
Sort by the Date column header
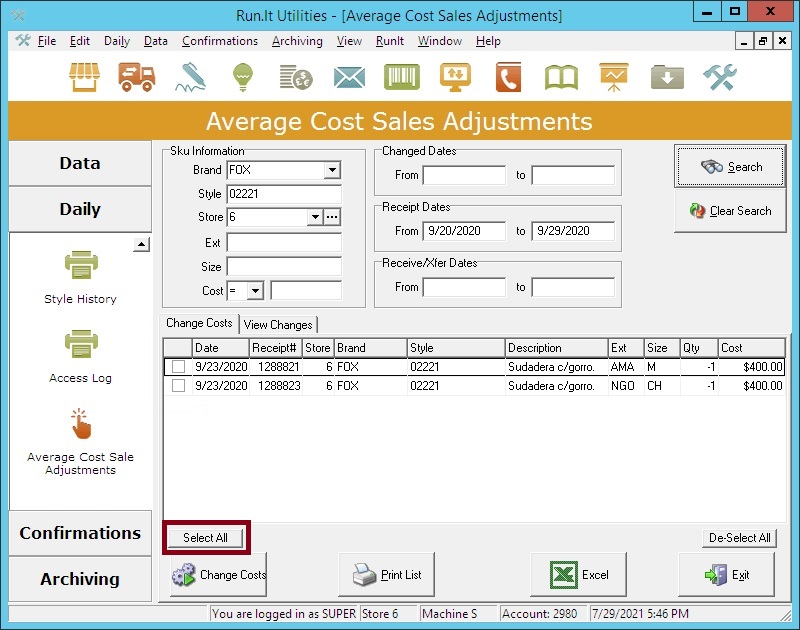click(x=220, y=348)
